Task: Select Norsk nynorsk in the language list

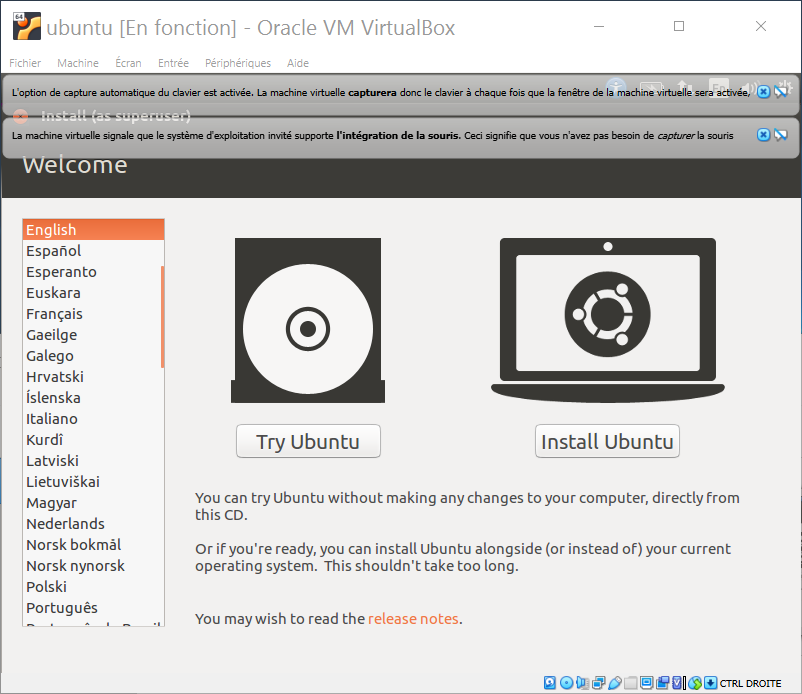Action: tap(93, 565)
